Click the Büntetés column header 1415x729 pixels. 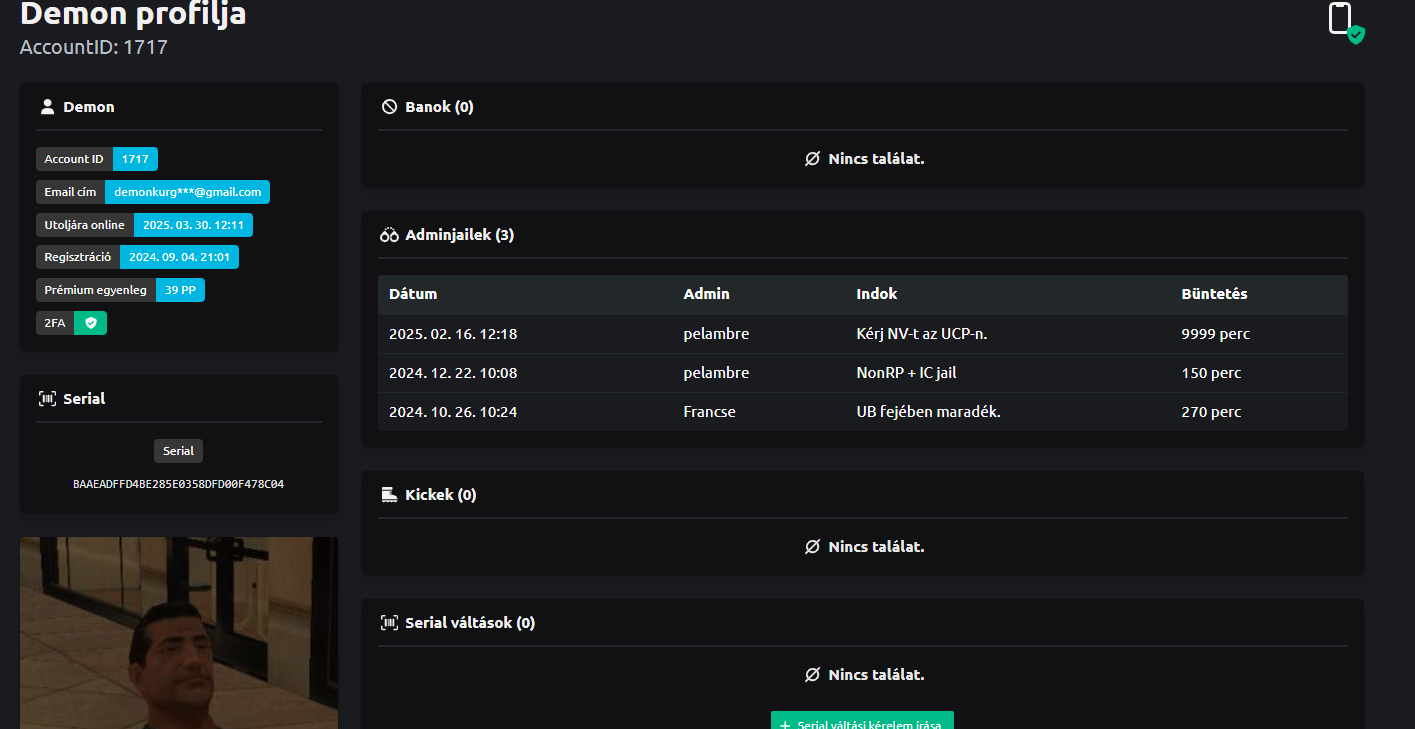(1214, 294)
